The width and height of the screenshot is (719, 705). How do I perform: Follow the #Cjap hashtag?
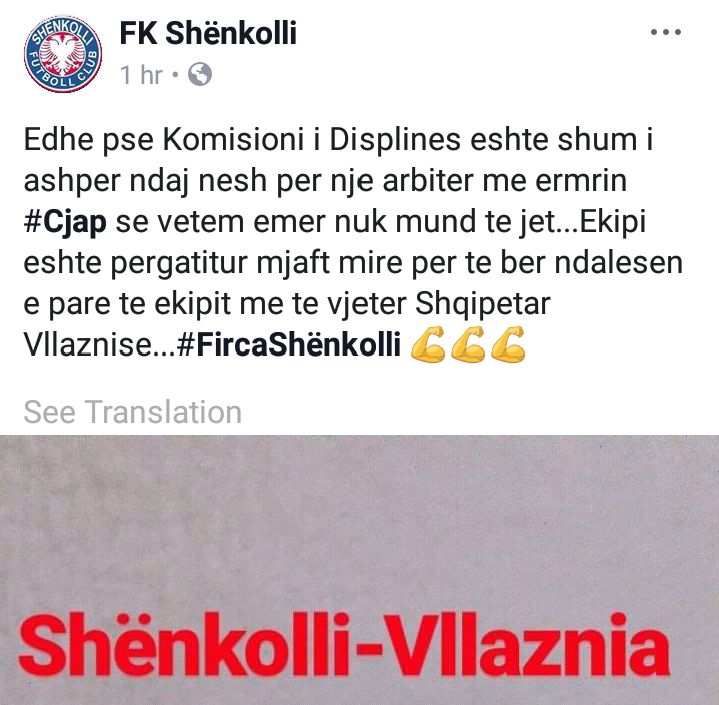pyautogui.click(x=65, y=222)
